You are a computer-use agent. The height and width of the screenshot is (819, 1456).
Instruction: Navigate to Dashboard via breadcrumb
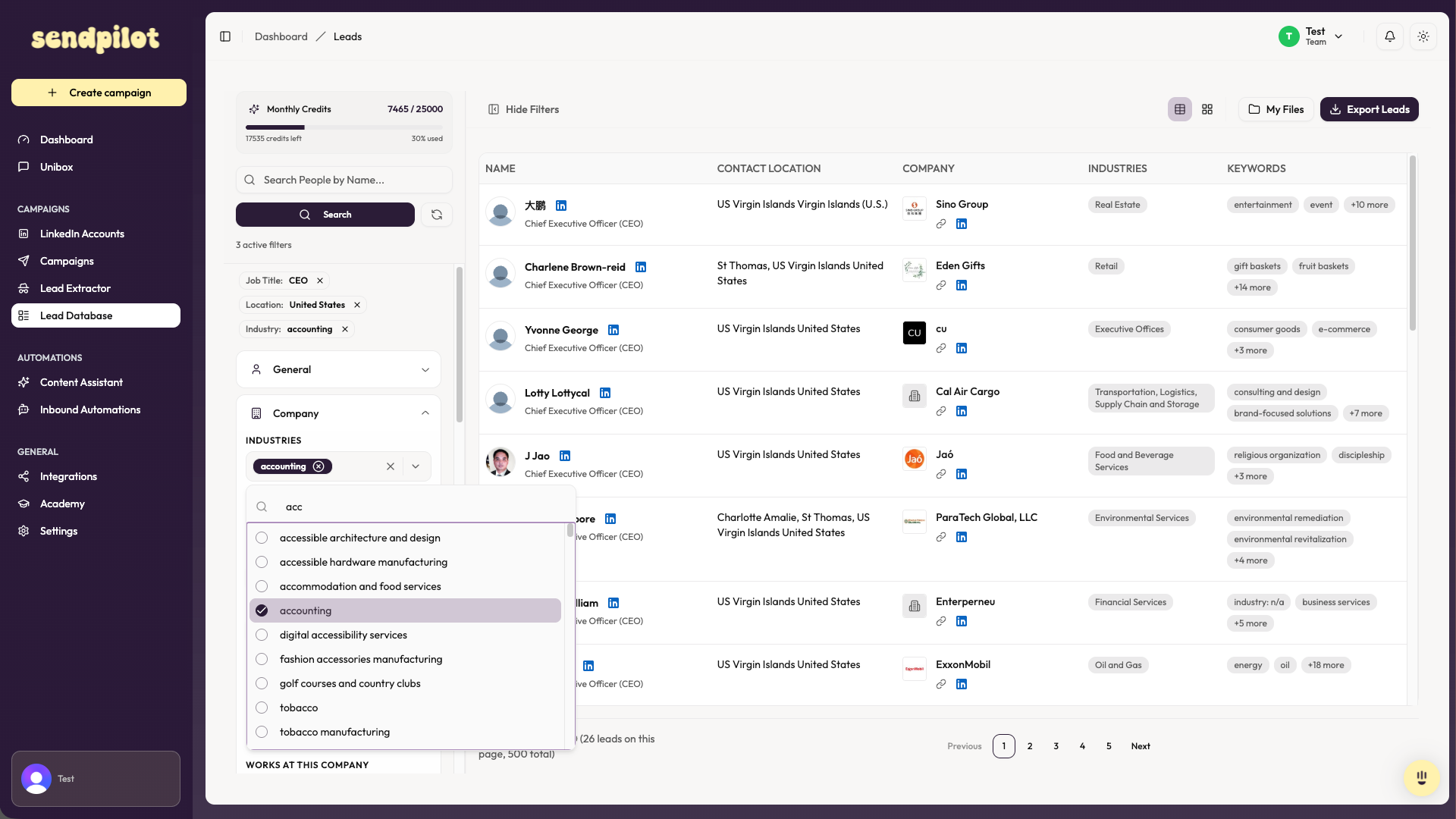click(x=281, y=36)
